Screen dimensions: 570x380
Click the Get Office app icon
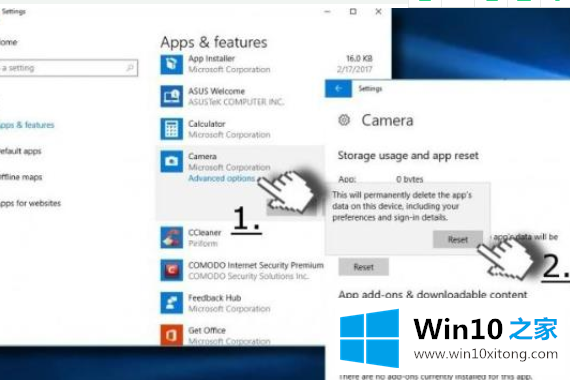tap(171, 335)
